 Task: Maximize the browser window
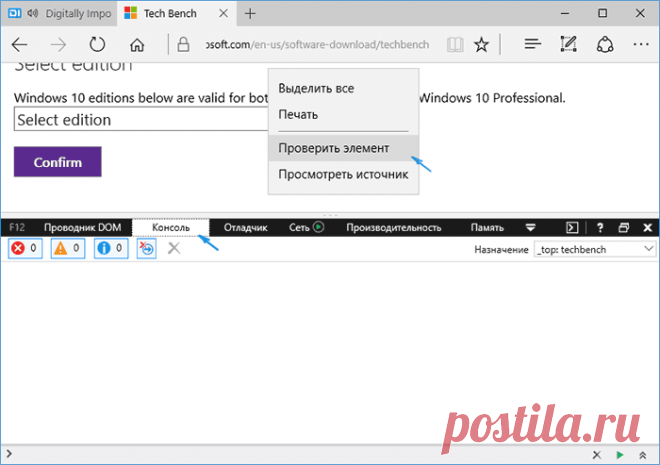pyautogui.click(x=603, y=13)
